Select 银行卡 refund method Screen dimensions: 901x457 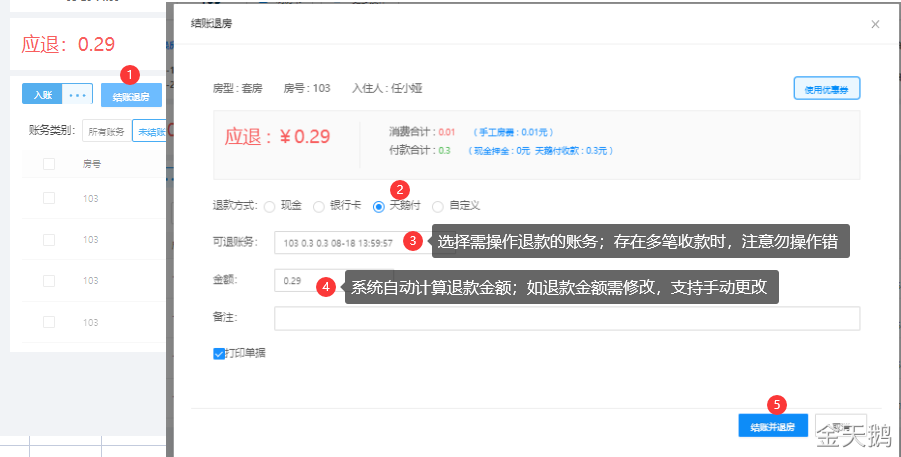click(x=319, y=206)
